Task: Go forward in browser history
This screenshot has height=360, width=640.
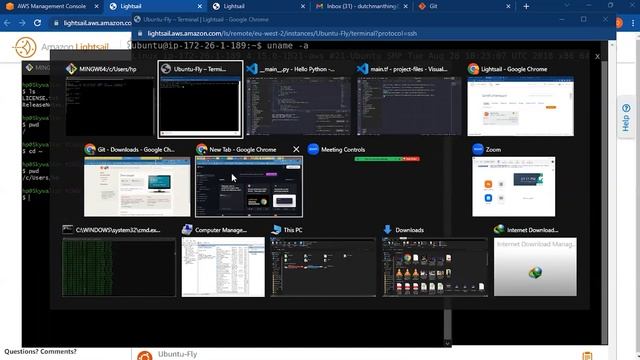Action: (22, 23)
